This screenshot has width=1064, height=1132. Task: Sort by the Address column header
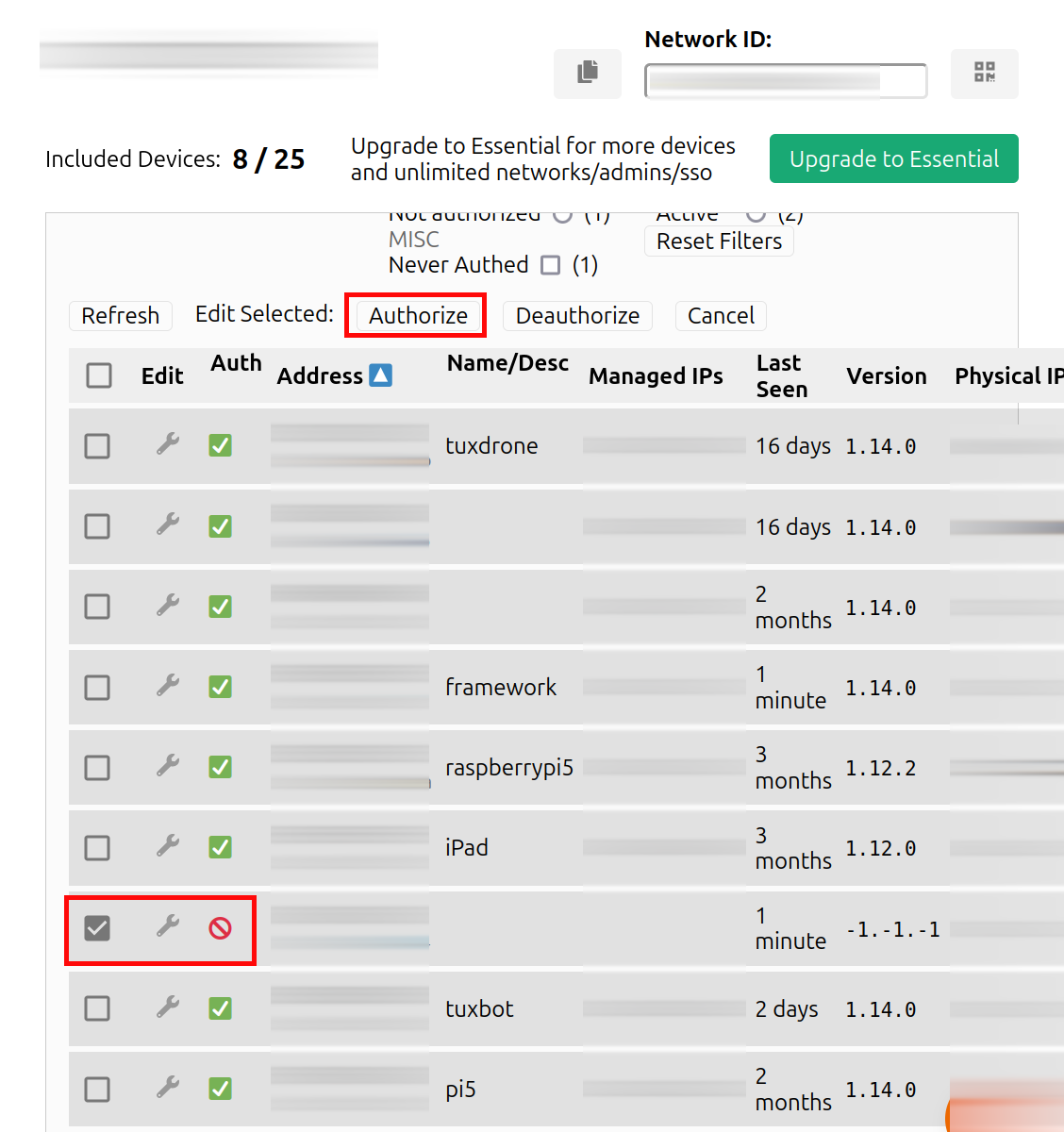(320, 375)
